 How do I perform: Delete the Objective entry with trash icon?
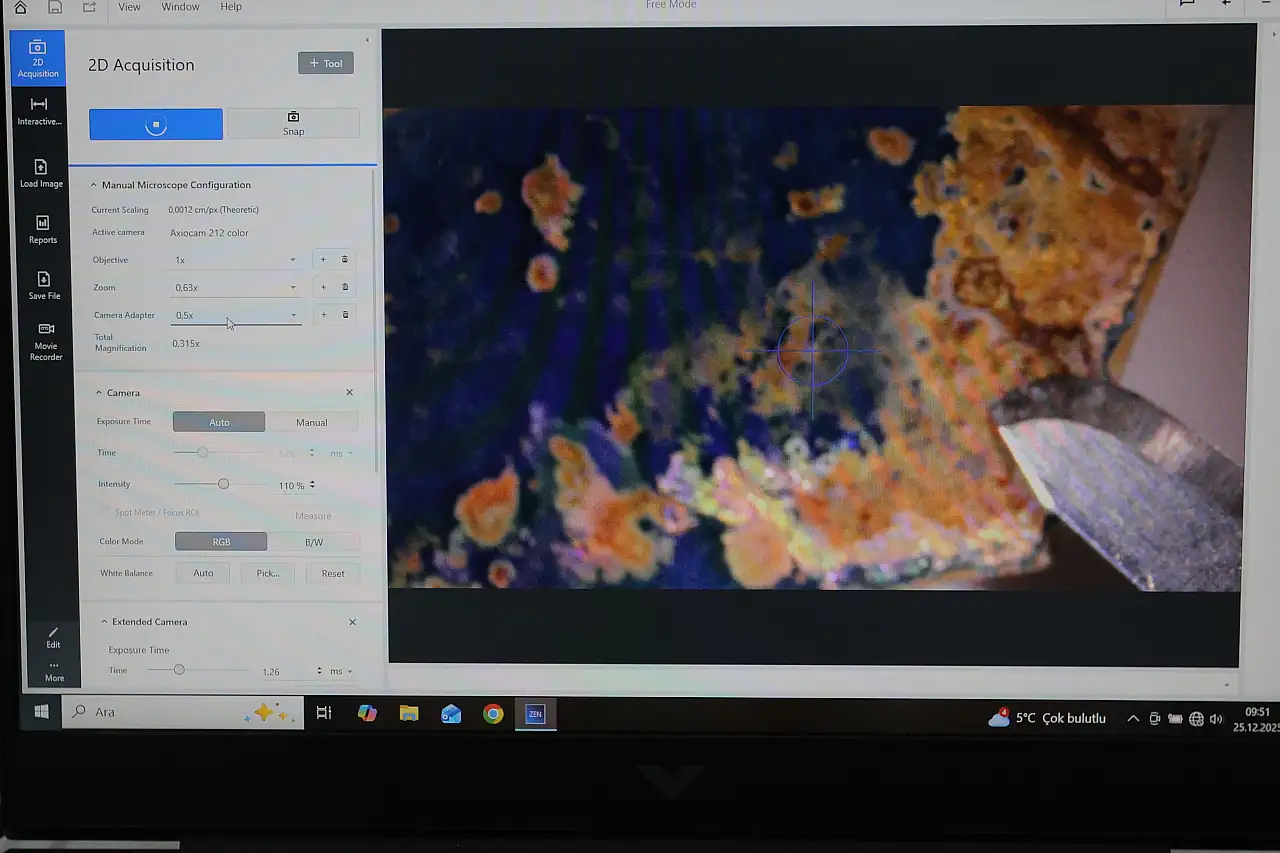point(345,260)
